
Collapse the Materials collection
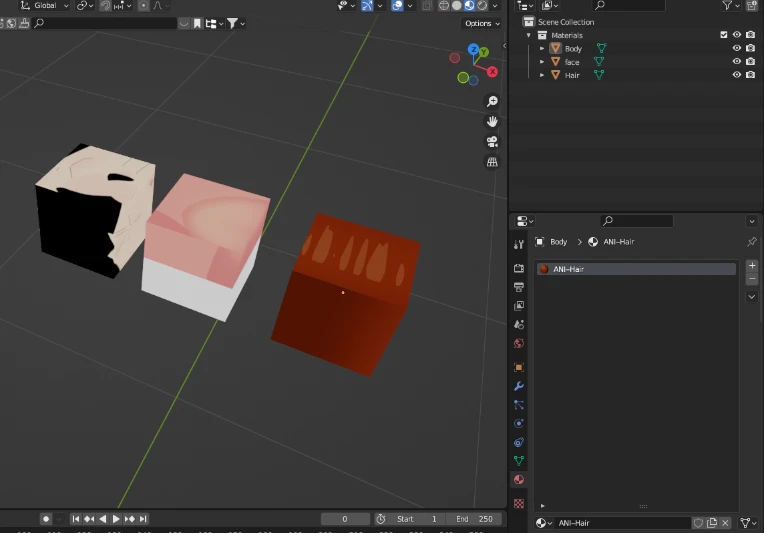tap(529, 35)
